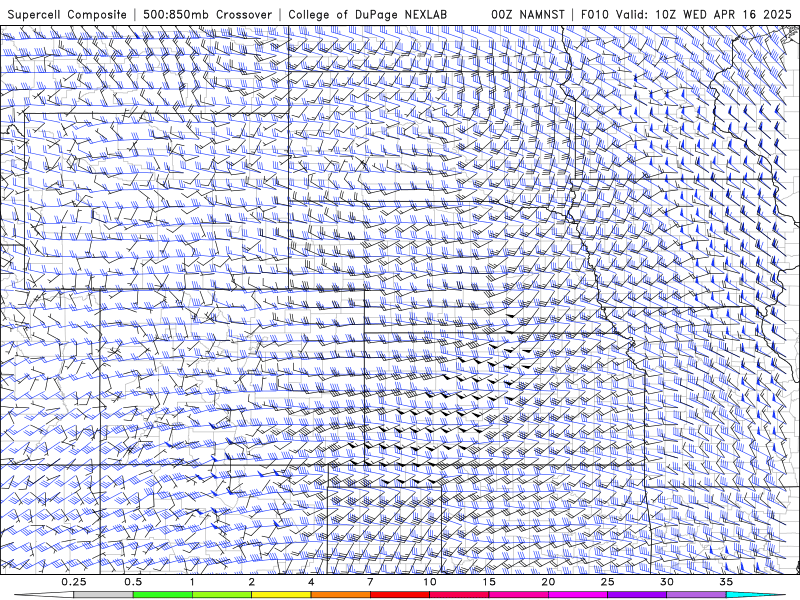800x600 pixels.
Task: Click the '4' color scale label
Action: [311, 582]
